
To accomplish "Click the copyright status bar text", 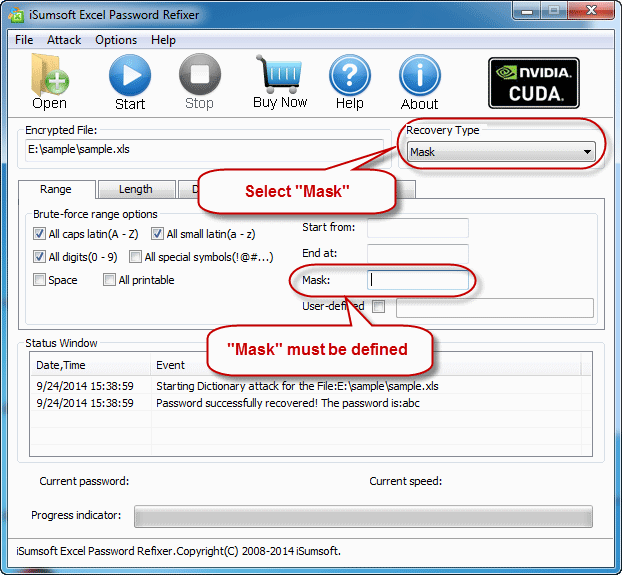I will point(179,551).
